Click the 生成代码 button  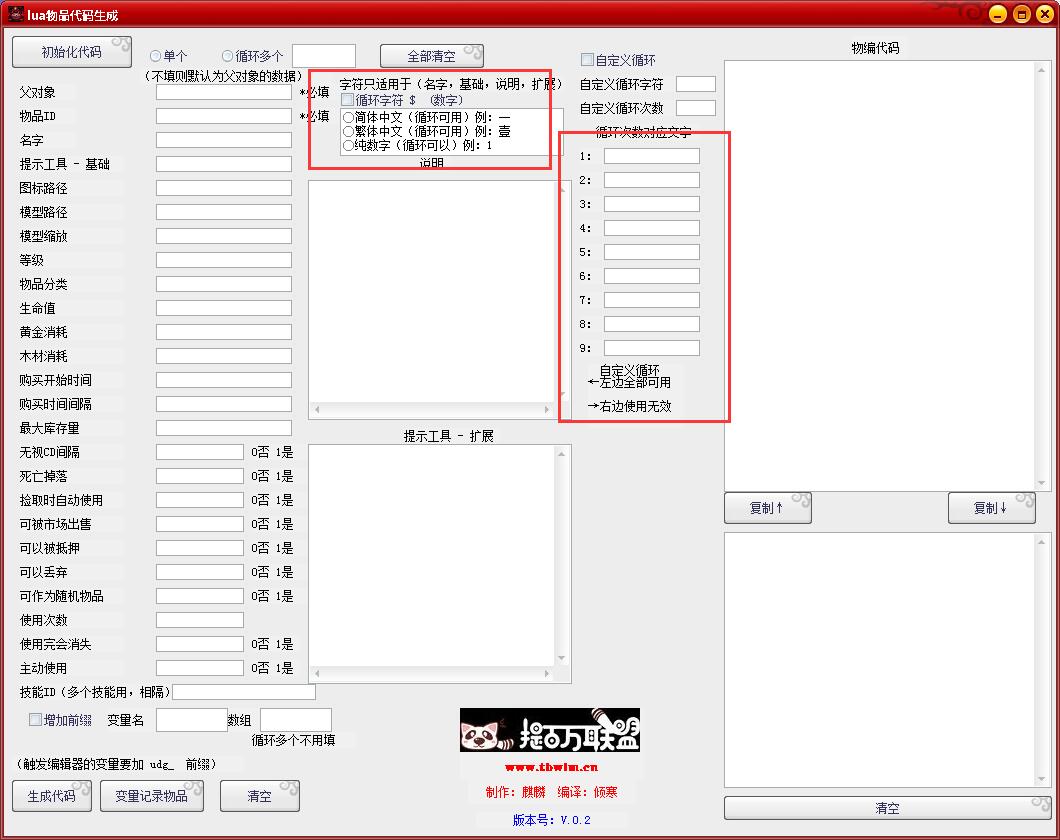click(50, 796)
